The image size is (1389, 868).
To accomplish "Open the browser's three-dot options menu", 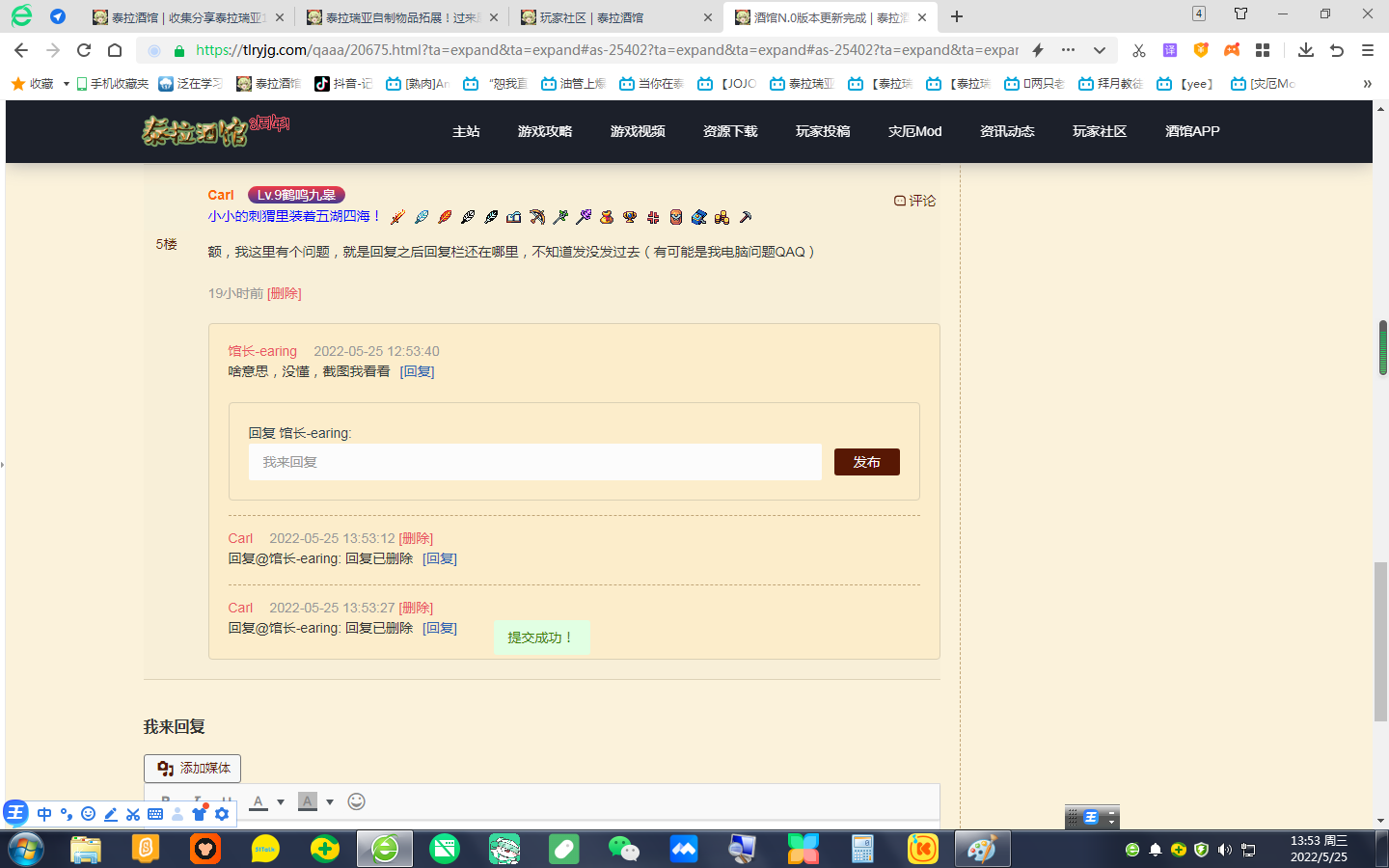I will [x=1067, y=50].
